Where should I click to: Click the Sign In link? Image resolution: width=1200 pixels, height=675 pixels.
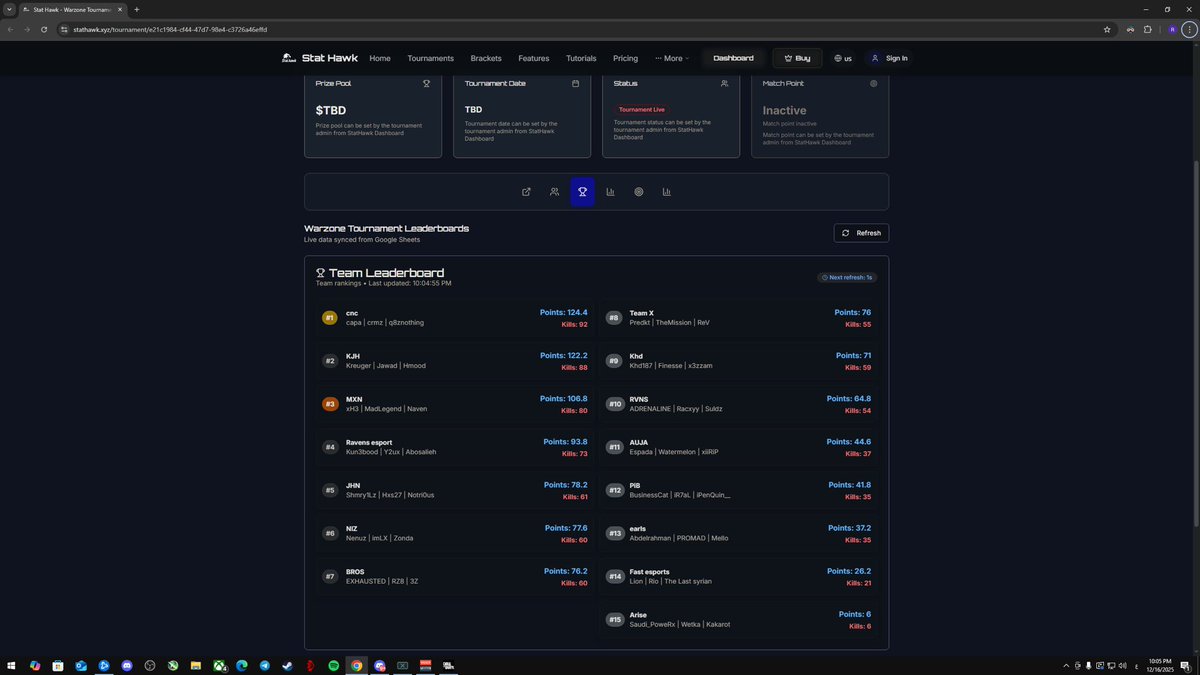tap(889, 58)
